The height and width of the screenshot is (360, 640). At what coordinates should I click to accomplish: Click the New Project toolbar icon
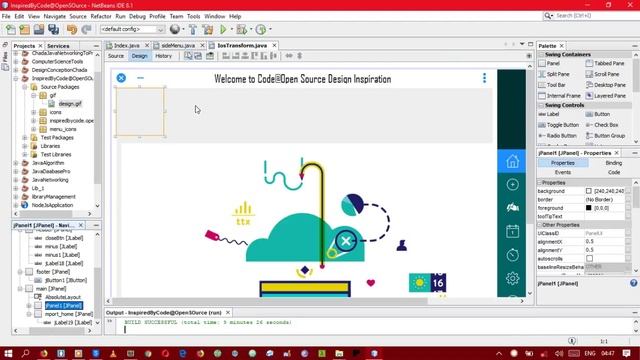[24, 29]
